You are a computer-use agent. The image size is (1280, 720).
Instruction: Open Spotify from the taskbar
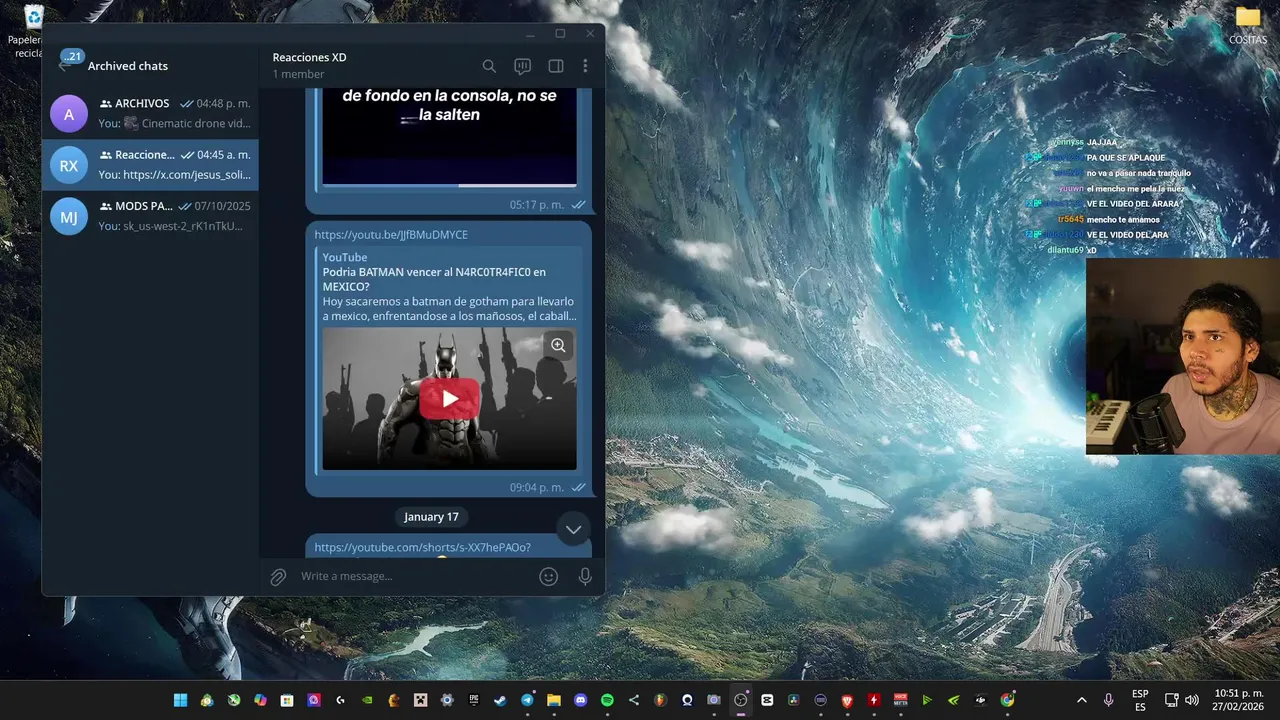click(607, 700)
